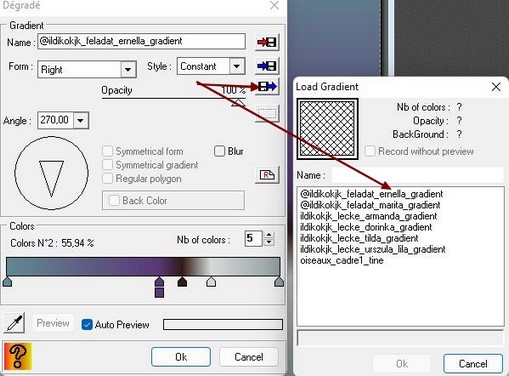Image resolution: width=509 pixels, height=376 pixels.
Task: Click the reset gradient 'R' icon
Action: tap(267, 175)
